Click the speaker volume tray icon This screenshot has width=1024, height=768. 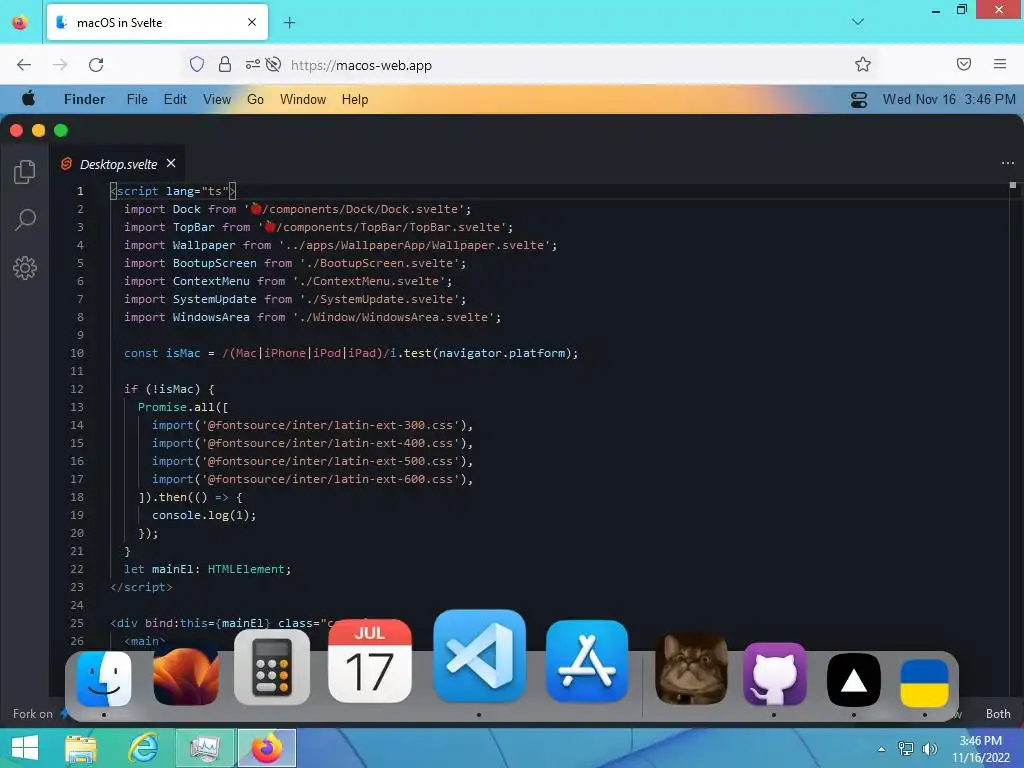click(x=929, y=748)
